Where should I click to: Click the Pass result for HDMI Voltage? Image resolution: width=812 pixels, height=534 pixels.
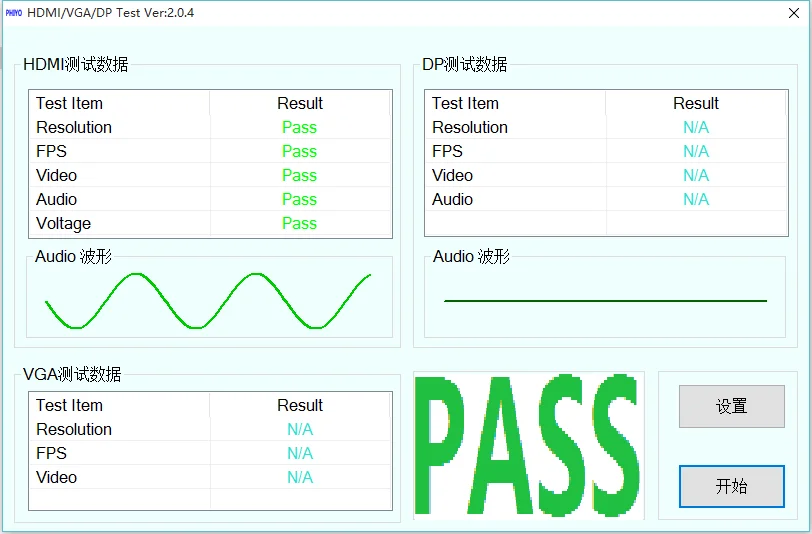coord(299,223)
